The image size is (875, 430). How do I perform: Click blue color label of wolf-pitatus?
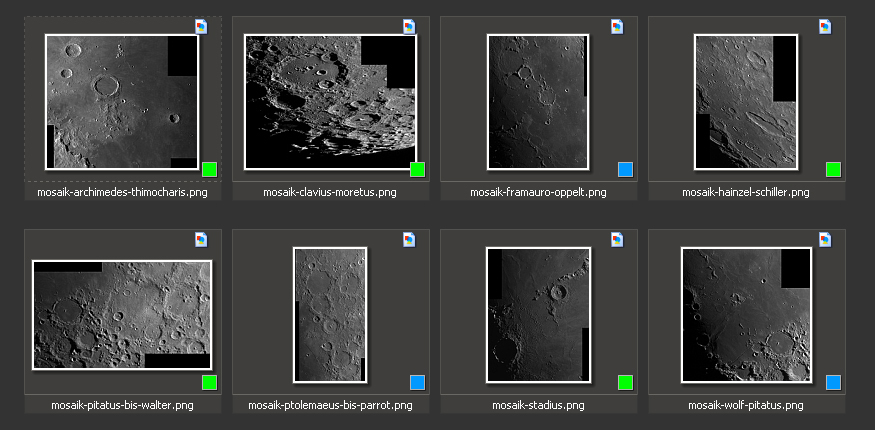[x=833, y=382]
